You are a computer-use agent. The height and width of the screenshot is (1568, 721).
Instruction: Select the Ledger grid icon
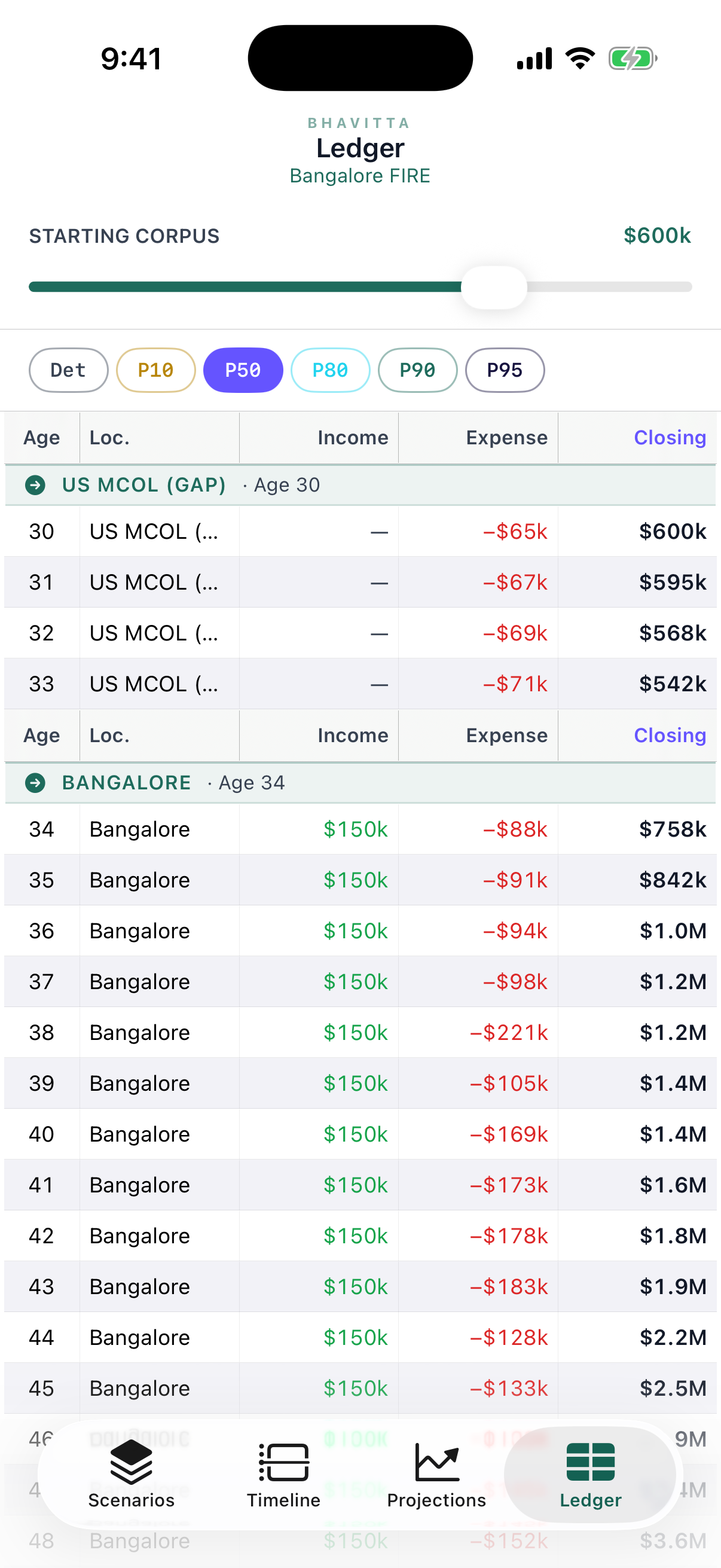pyautogui.click(x=590, y=1462)
